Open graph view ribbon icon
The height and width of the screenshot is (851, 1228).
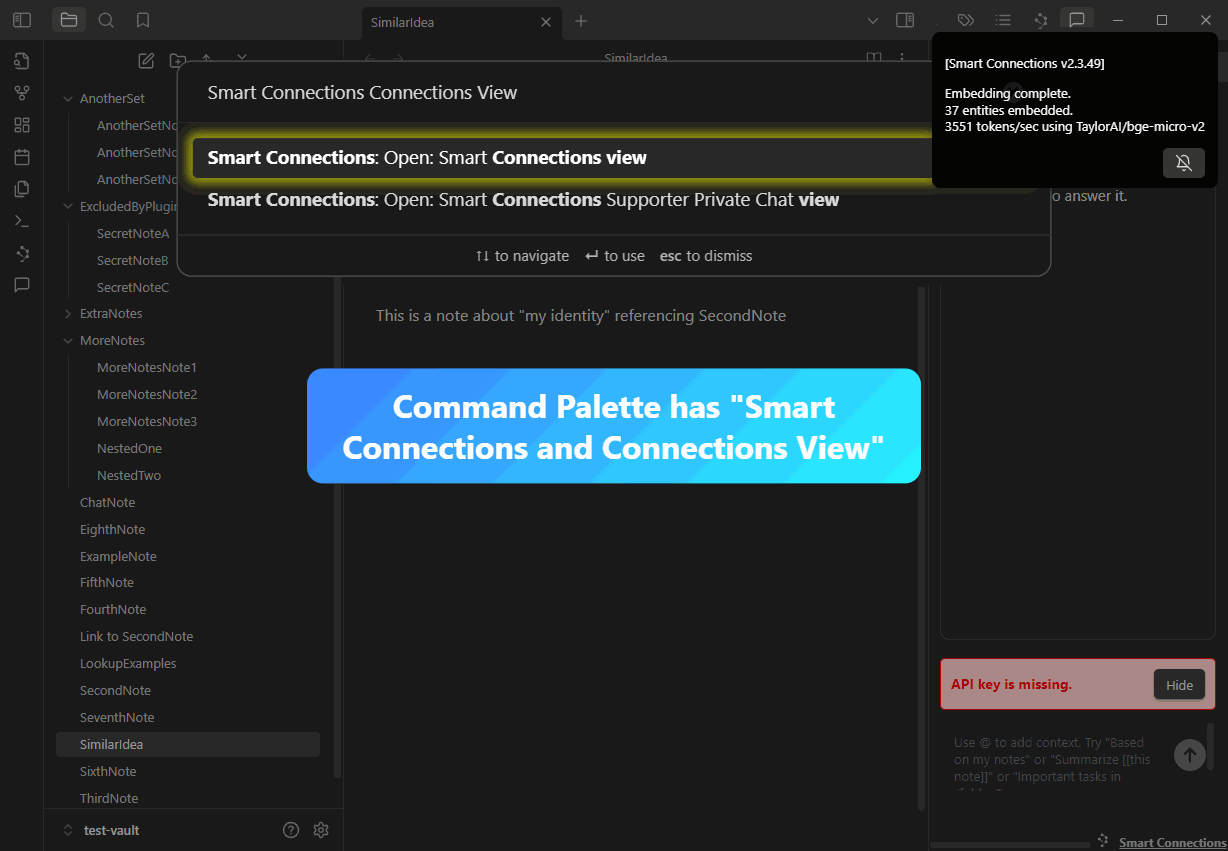pyautogui.click(x=22, y=93)
